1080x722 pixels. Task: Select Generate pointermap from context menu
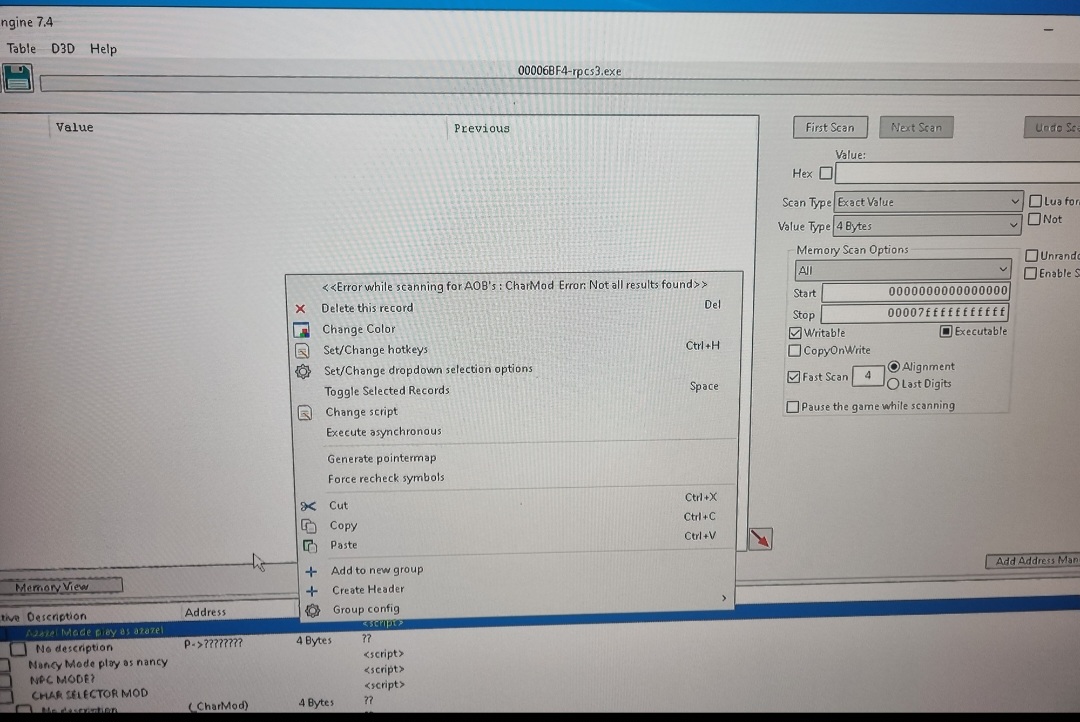(x=381, y=458)
